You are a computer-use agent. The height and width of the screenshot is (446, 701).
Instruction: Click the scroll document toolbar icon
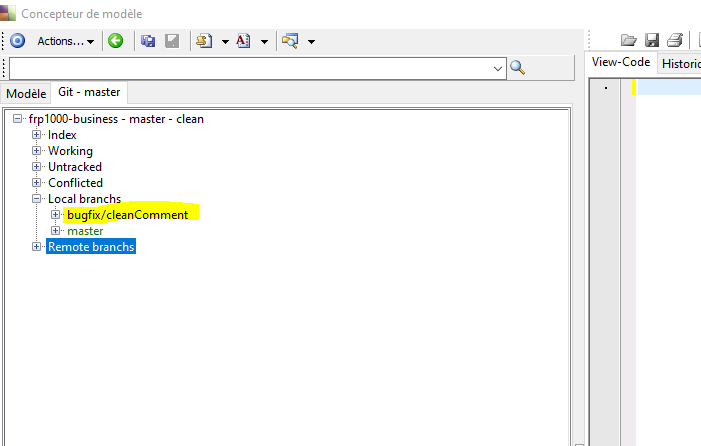[204, 41]
